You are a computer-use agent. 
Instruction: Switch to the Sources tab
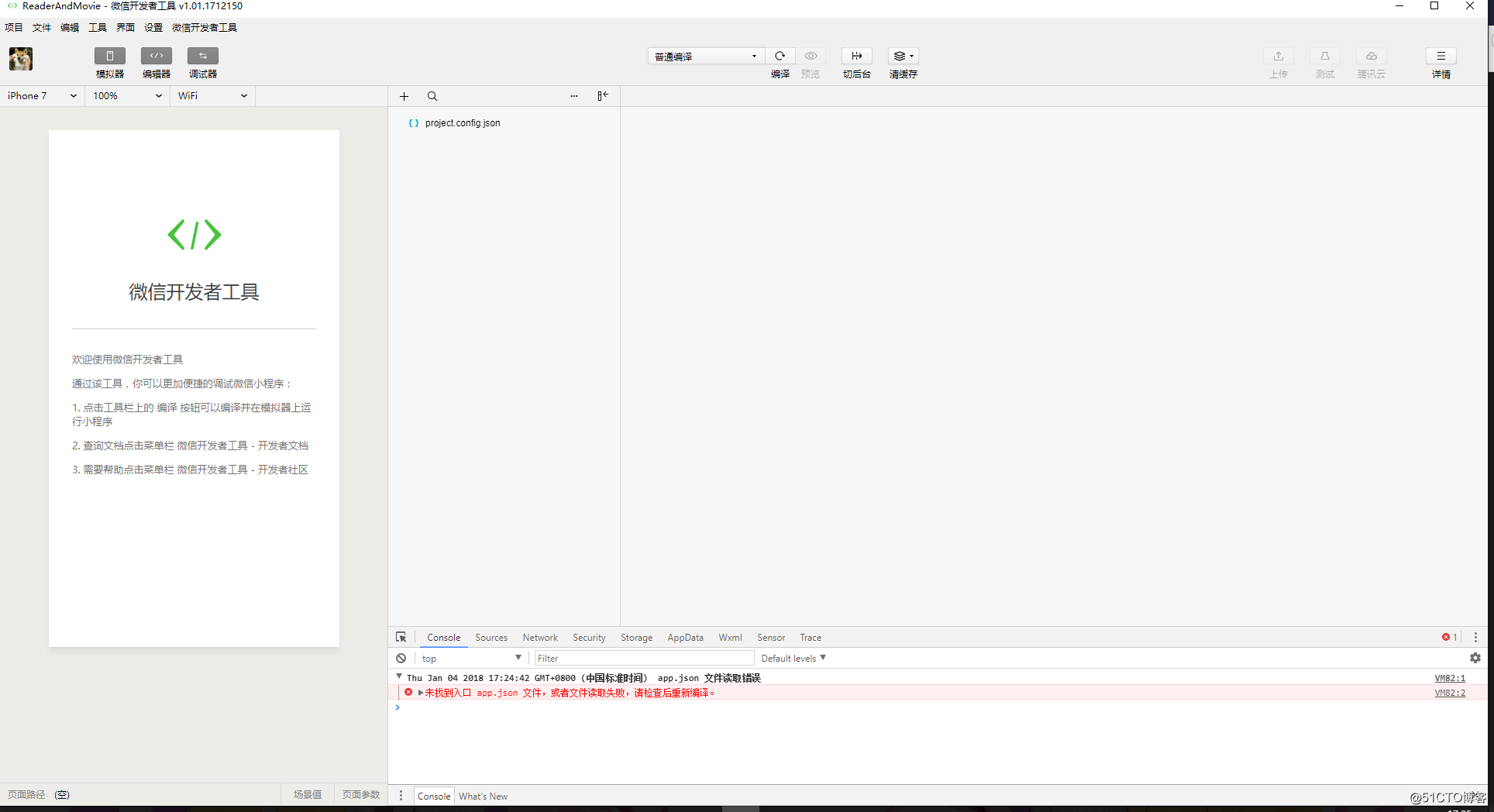[x=491, y=638]
